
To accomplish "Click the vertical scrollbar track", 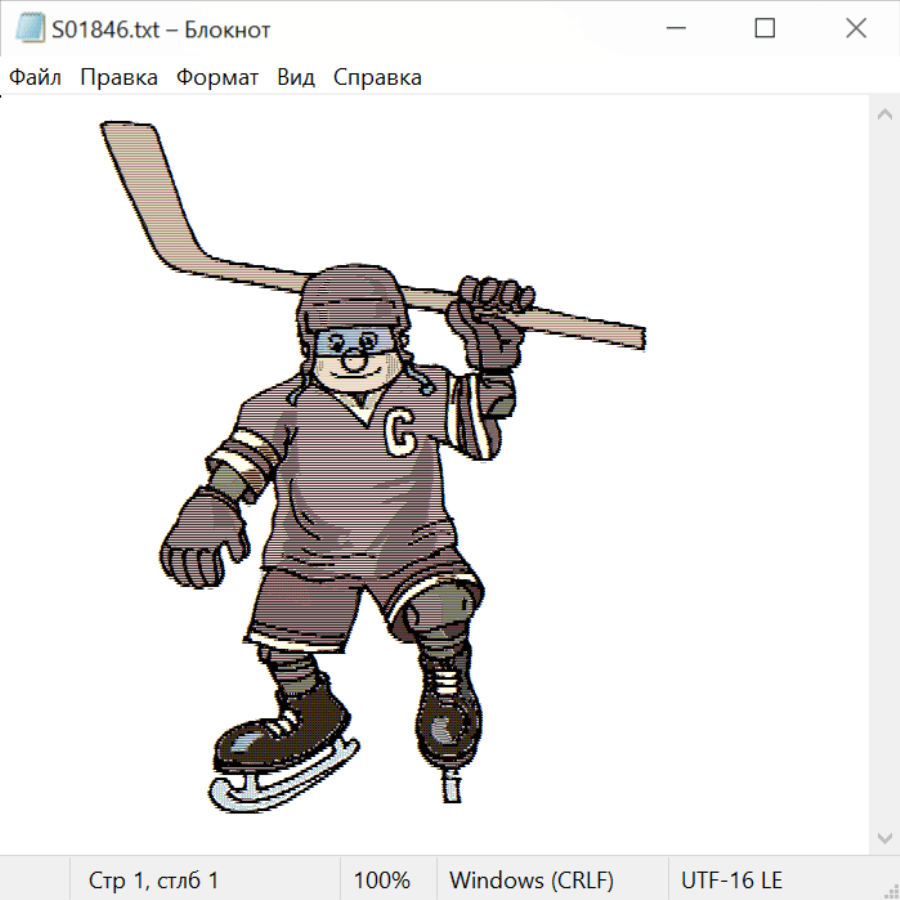I will point(884,476).
